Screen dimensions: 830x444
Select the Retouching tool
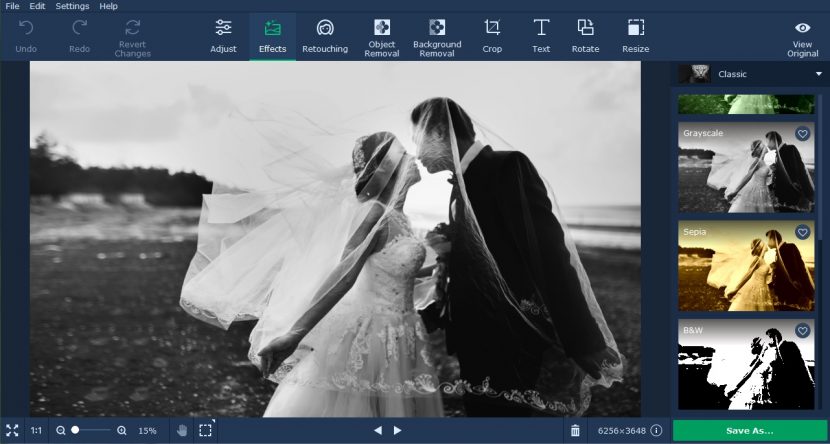(x=325, y=36)
